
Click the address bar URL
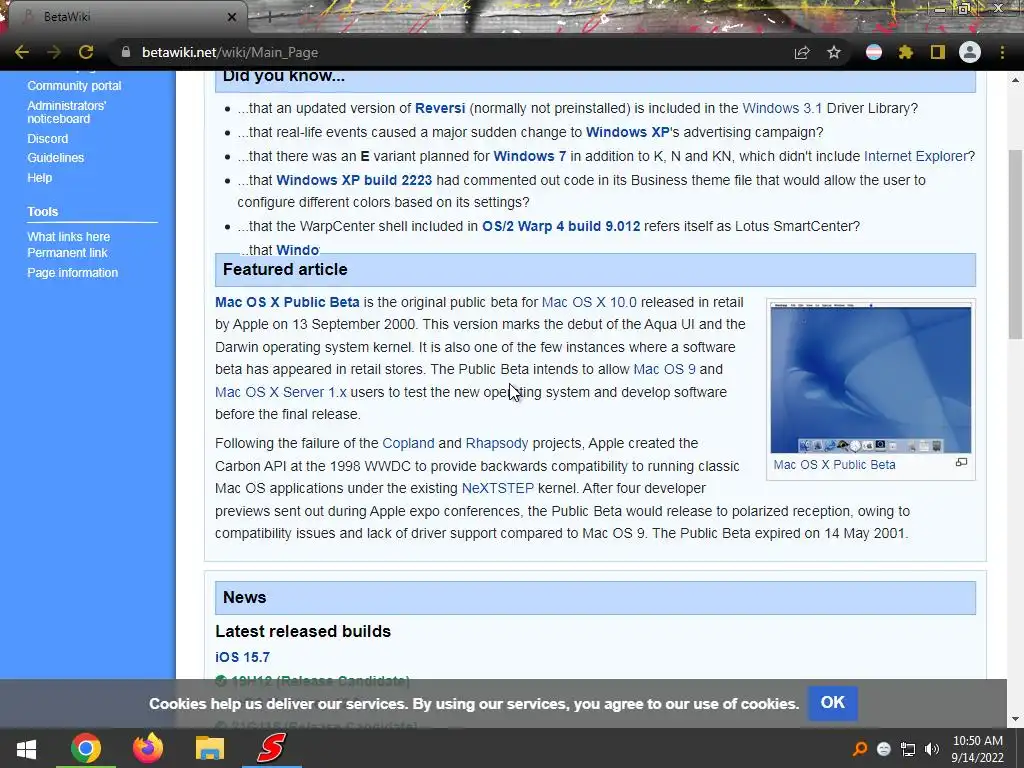coord(230,52)
